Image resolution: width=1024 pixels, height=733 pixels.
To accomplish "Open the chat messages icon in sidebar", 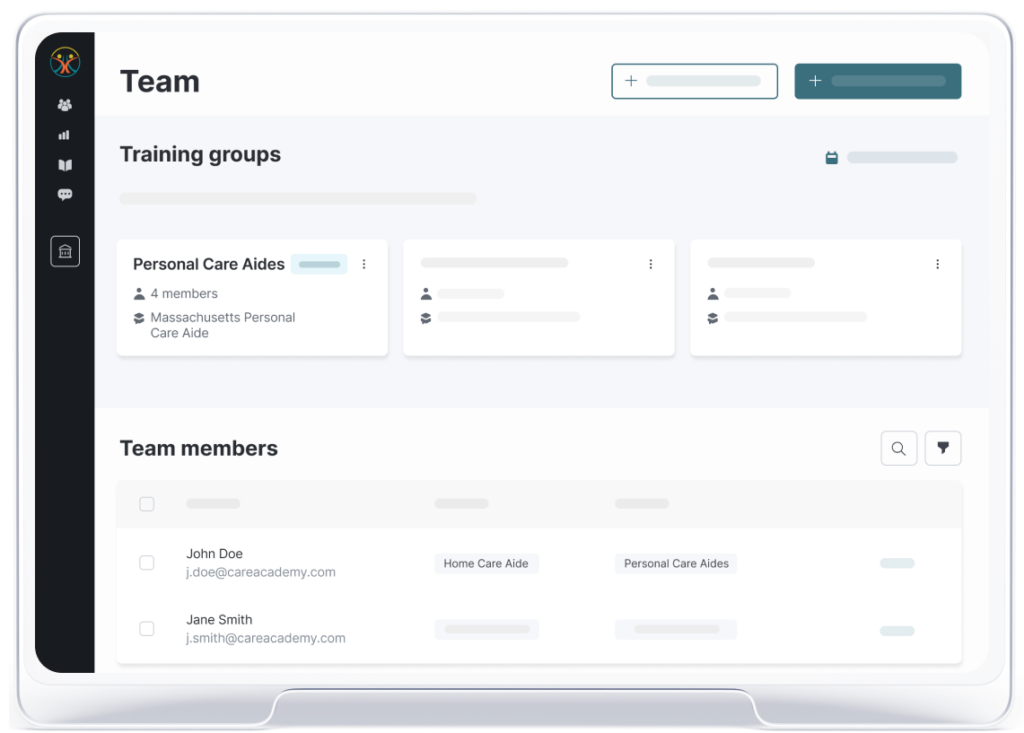I will pyautogui.click(x=65, y=195).
